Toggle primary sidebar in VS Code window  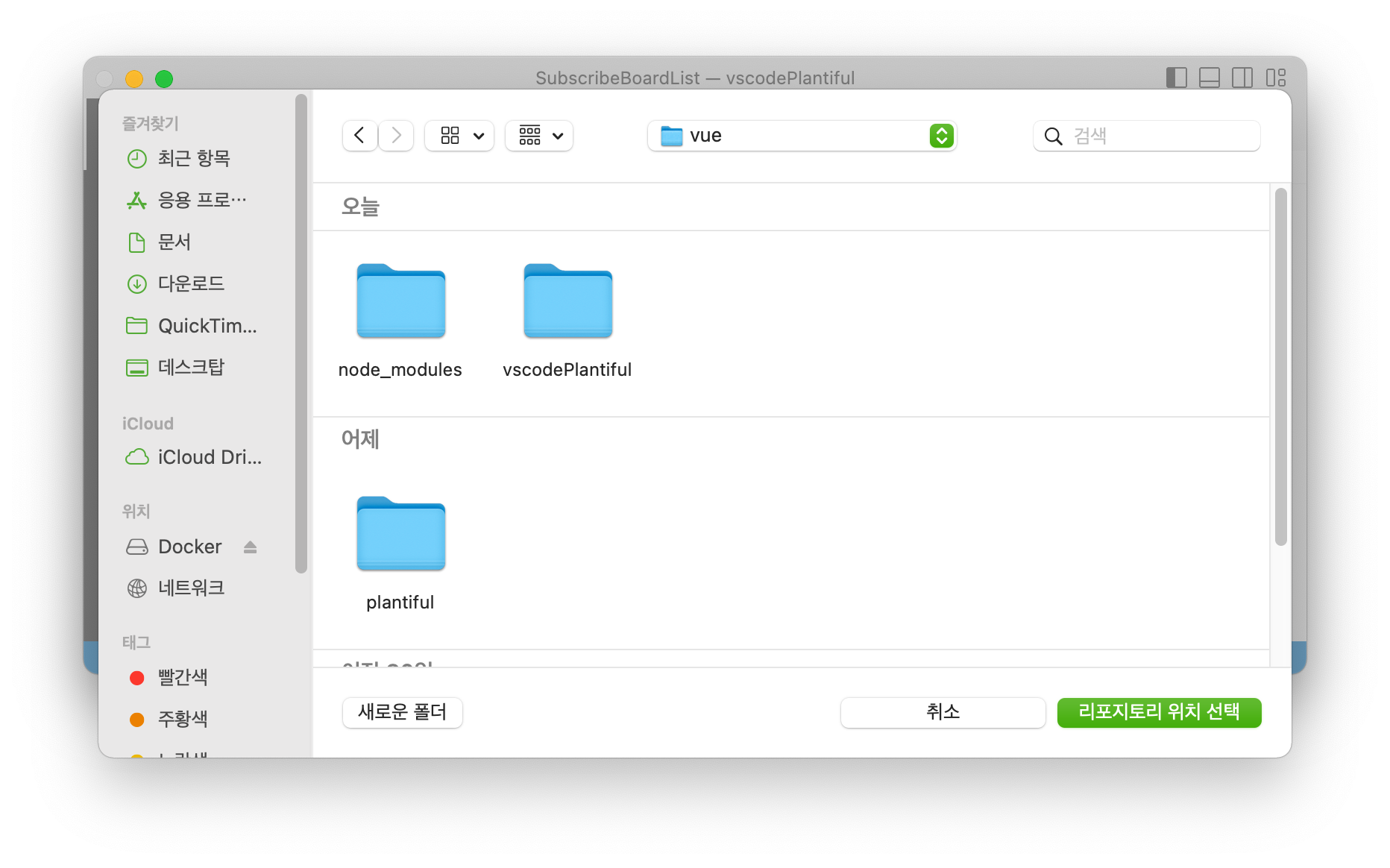1176,78
